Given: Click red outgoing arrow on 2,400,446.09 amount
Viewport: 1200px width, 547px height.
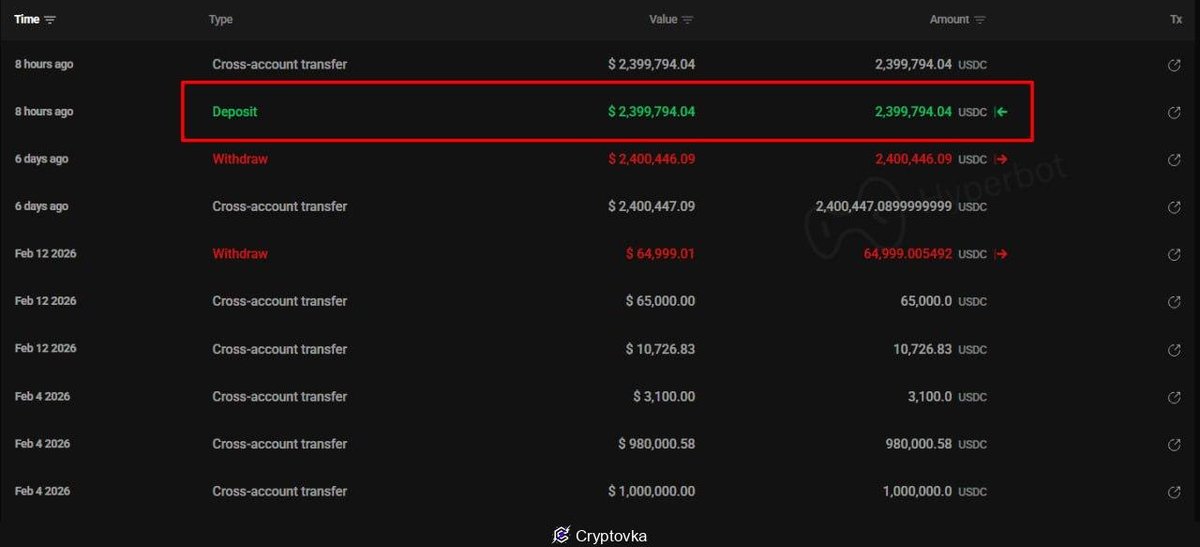Looking at the screenshot, I should click(1001, 159).
